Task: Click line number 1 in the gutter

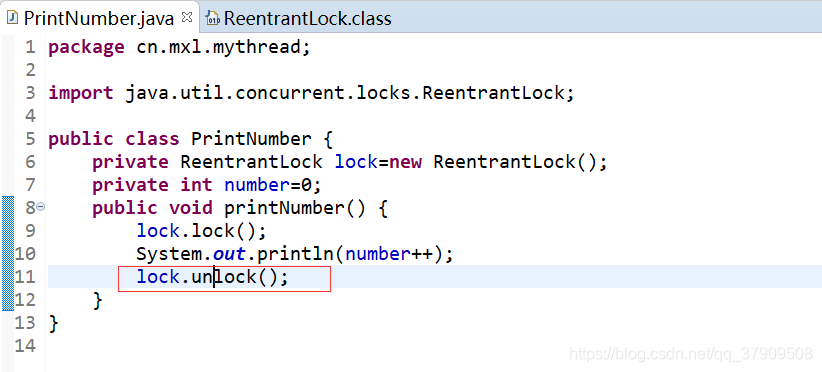Action: click(x=30, y=47)
